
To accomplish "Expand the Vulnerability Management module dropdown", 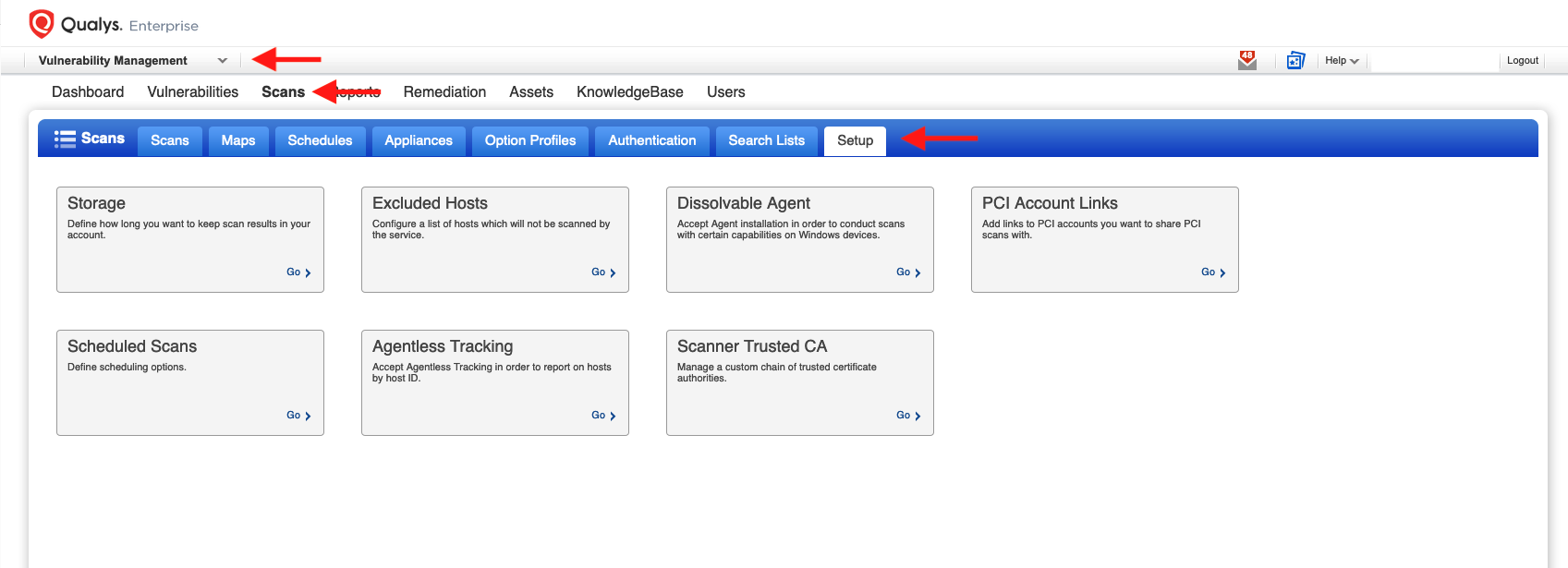I will pos(222,61).
